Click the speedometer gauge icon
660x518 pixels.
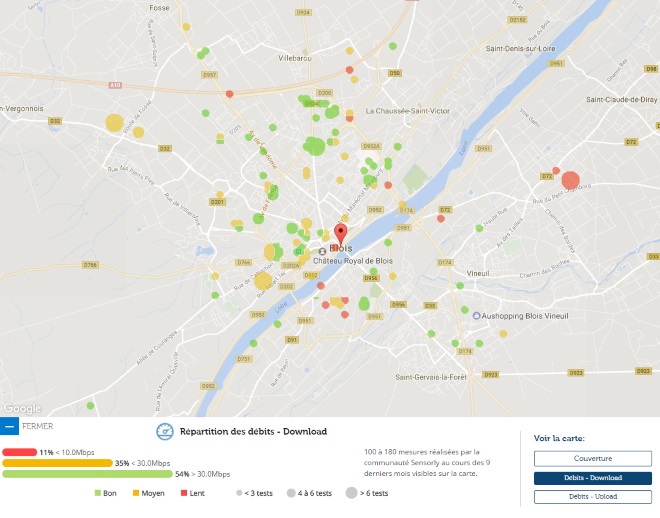pyautogui.click(x=165, y=432)
